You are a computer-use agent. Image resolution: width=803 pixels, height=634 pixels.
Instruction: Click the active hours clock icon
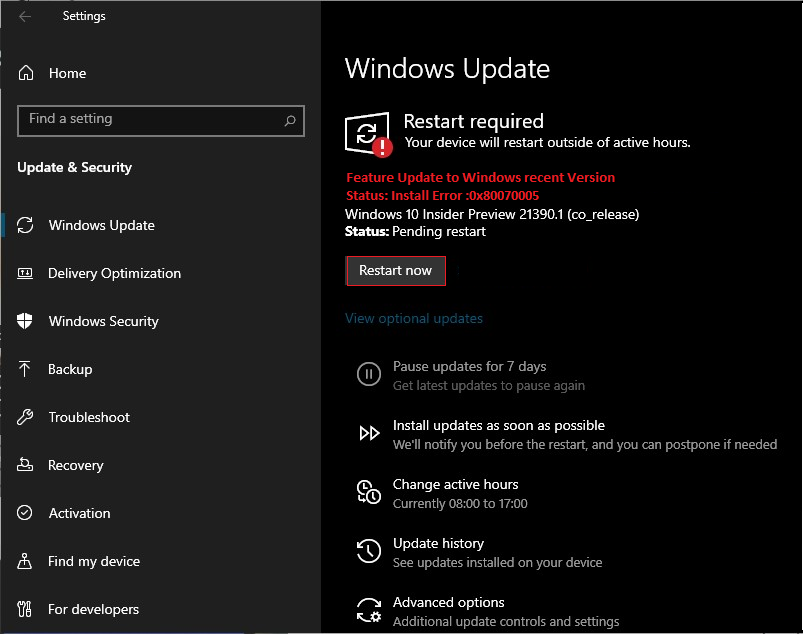[x=369, y=492]
